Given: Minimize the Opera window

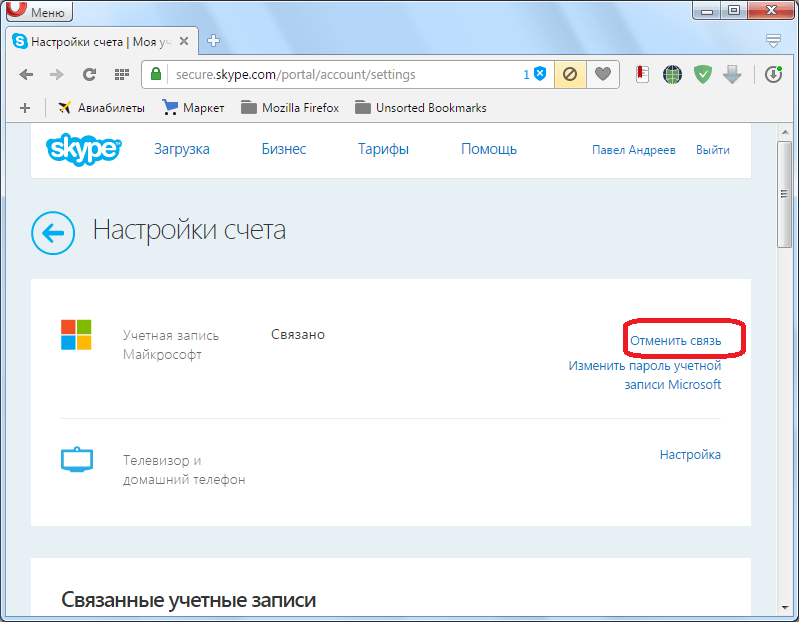Looking at the screenshot, I should (707, 10).
